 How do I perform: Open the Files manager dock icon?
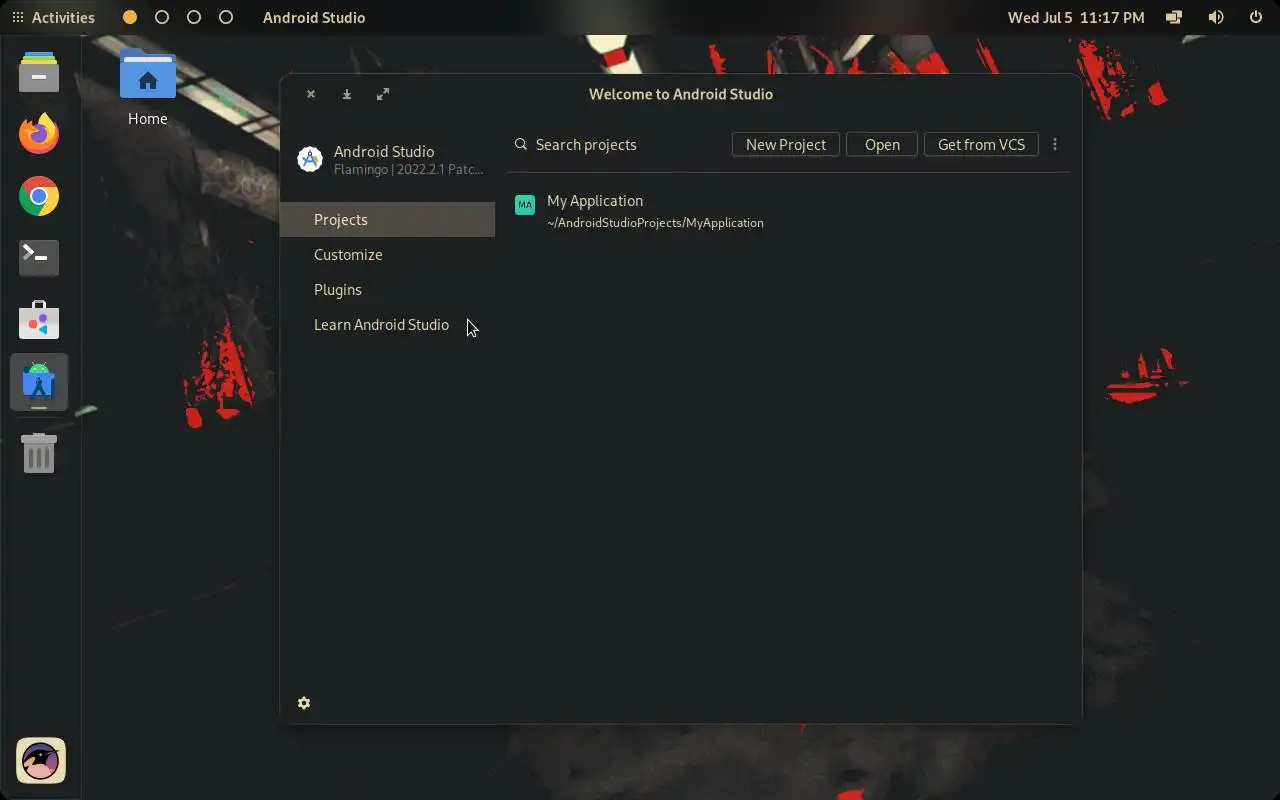tap(39, 72)
